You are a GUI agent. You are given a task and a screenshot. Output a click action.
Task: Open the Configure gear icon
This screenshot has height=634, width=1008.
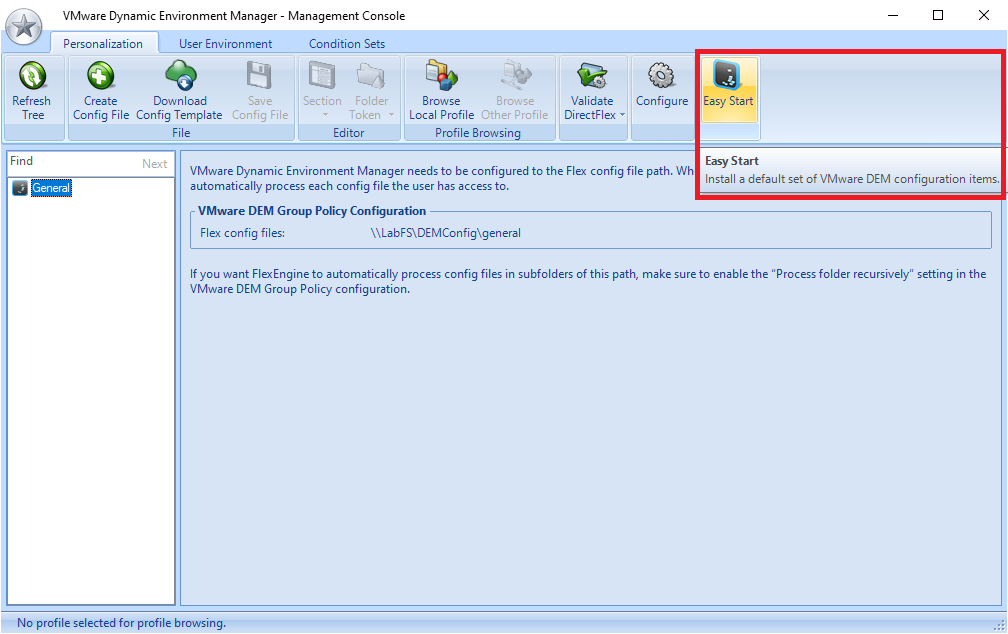coord(661,77)
